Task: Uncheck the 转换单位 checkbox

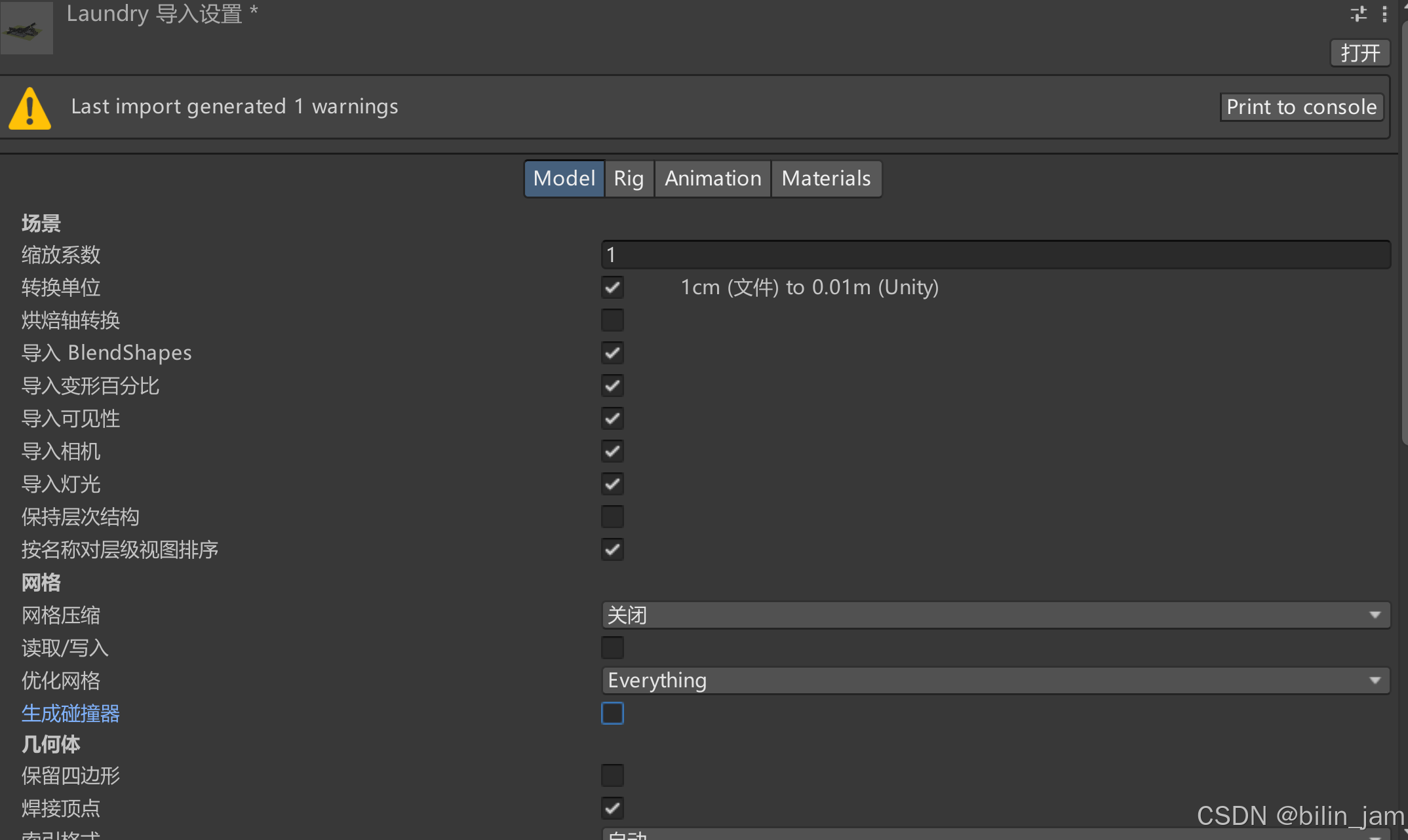Action: pyautogui.click(x=612, y=288)
